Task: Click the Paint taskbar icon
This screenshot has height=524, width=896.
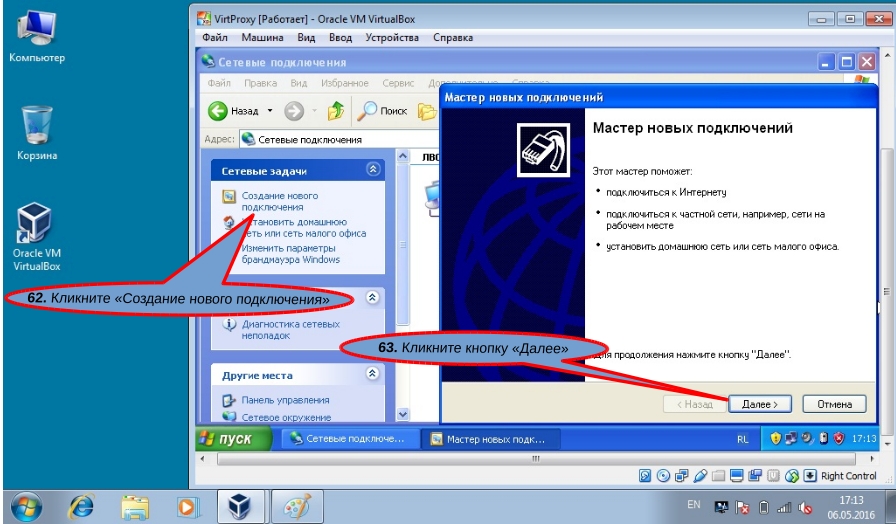Action: click(297, 507)
